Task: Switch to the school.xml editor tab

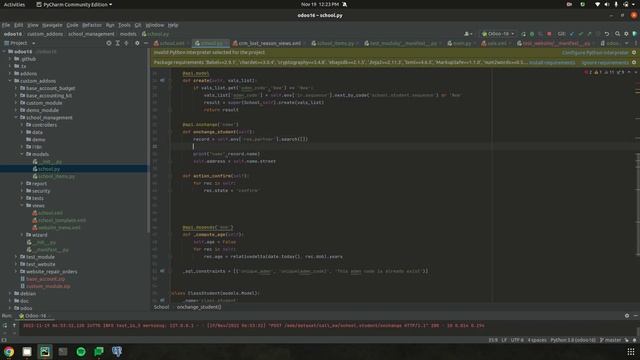Action: (171, 43)
